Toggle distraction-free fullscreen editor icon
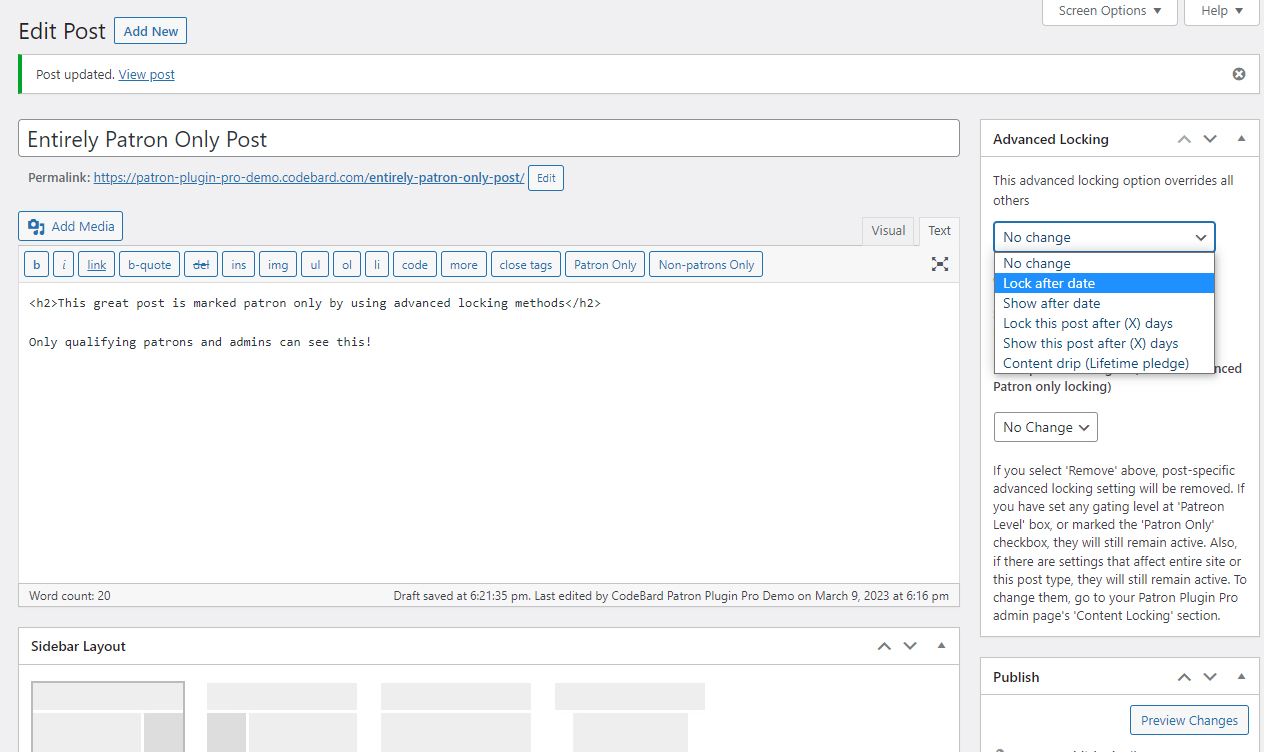Image resolution: width=1264 pixels, height=752 pixels. point(940,264)
